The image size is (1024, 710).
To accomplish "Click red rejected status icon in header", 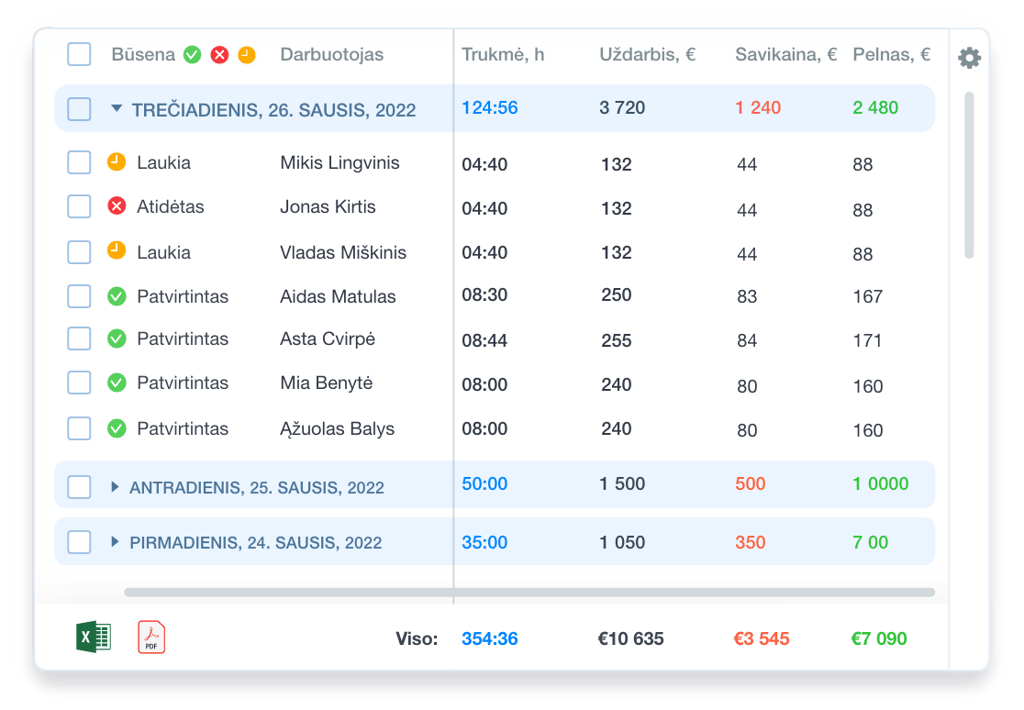I will (x=220, y=55).
